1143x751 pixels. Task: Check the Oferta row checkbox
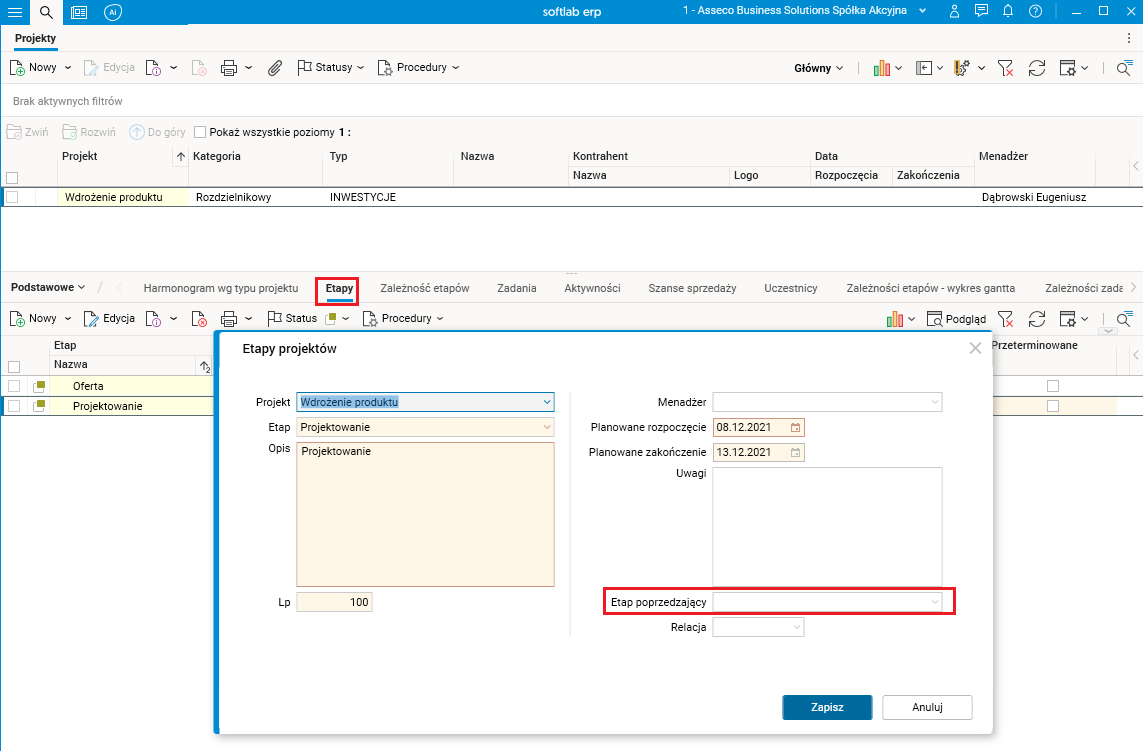tap(14, 386)
